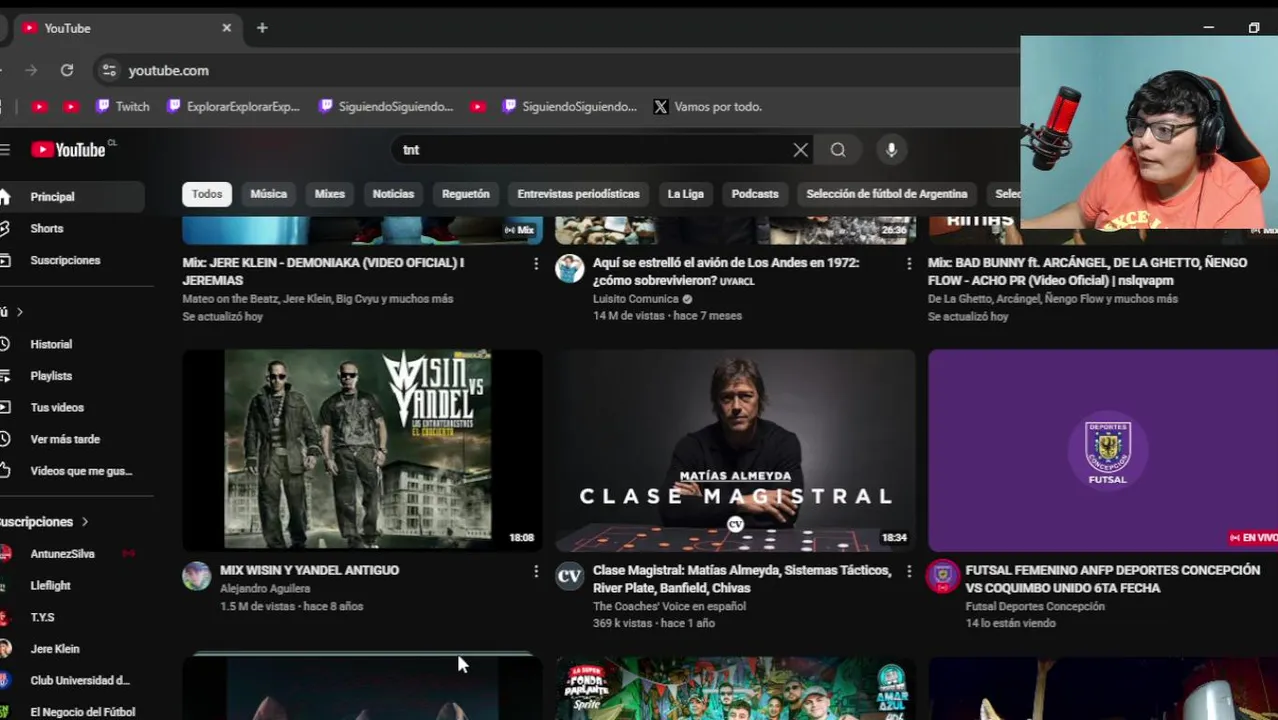Select the Todos filter chip
Image resolution: width=1278 pixels, height=720 pixels.
click(207, 194)
